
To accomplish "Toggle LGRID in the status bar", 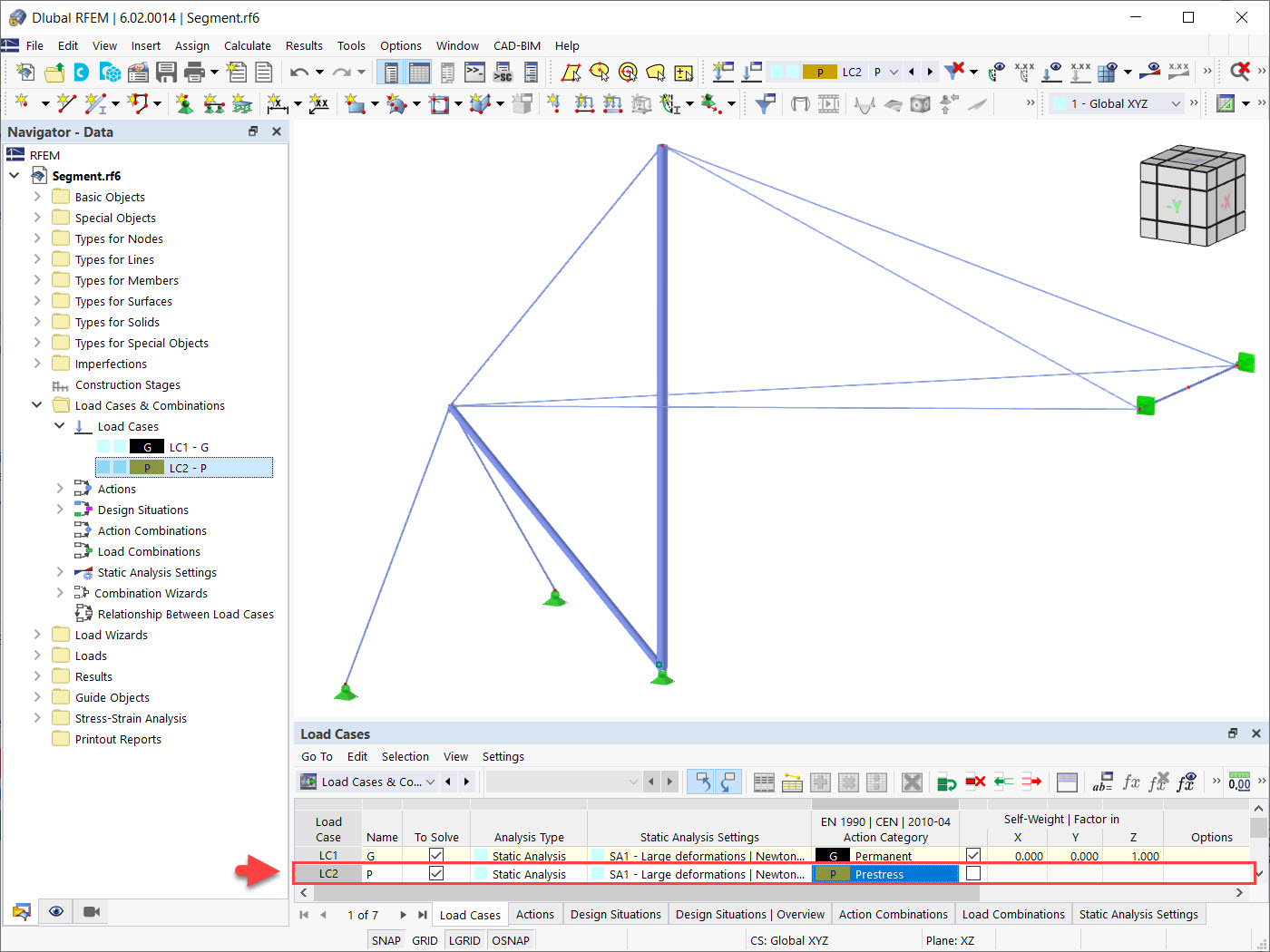I will click(464, 940).
